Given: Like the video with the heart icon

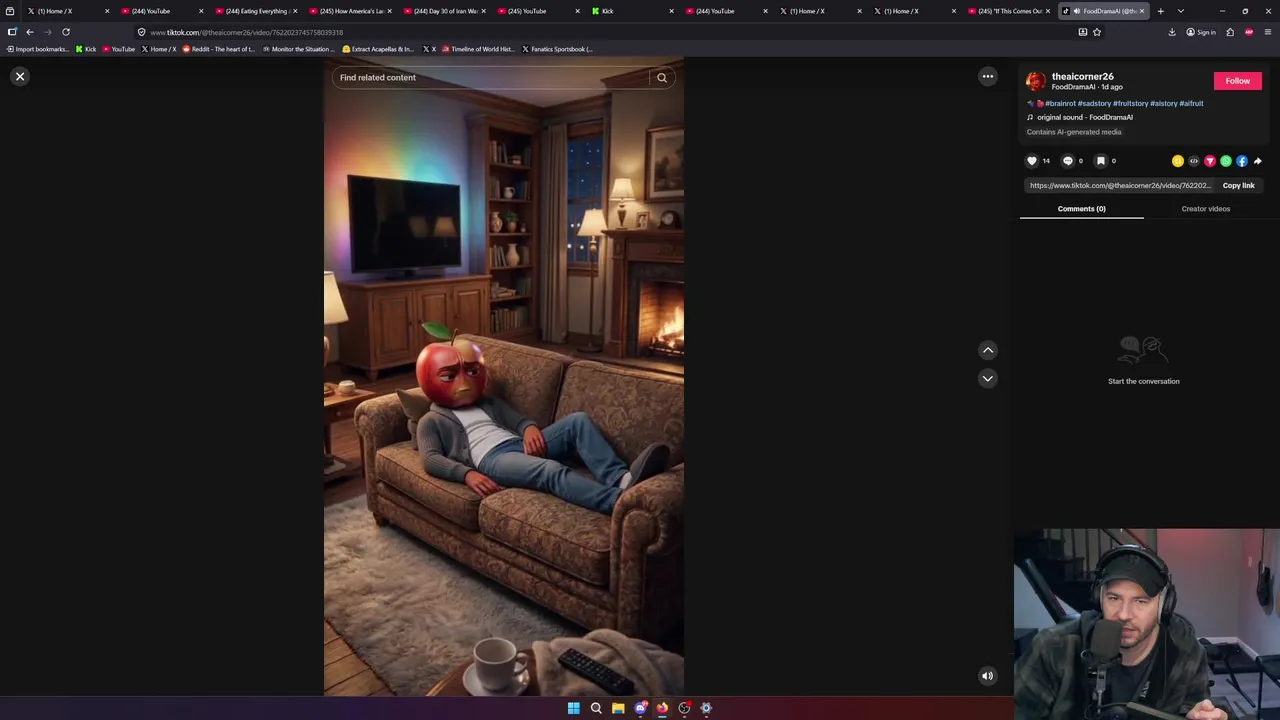Looking at the screenshot, I should [x=1032, y=161].
